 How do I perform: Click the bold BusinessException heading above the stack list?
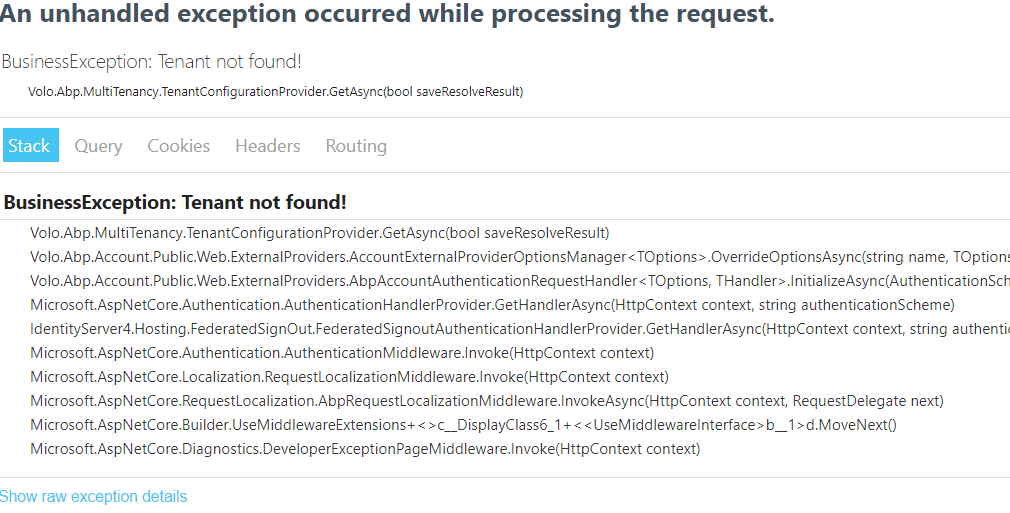175,202
